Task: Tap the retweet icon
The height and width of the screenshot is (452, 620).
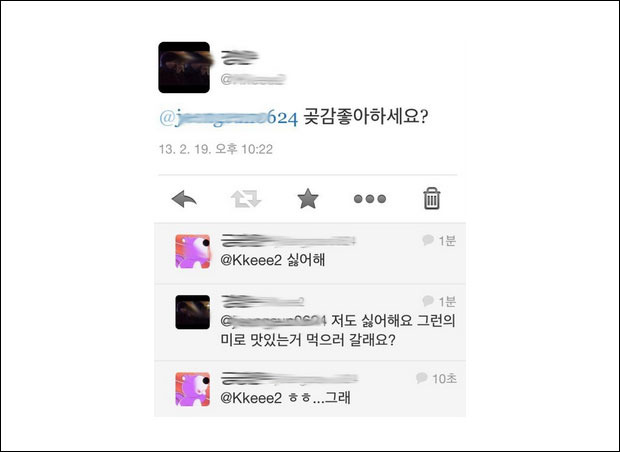Action: point(246,199)
